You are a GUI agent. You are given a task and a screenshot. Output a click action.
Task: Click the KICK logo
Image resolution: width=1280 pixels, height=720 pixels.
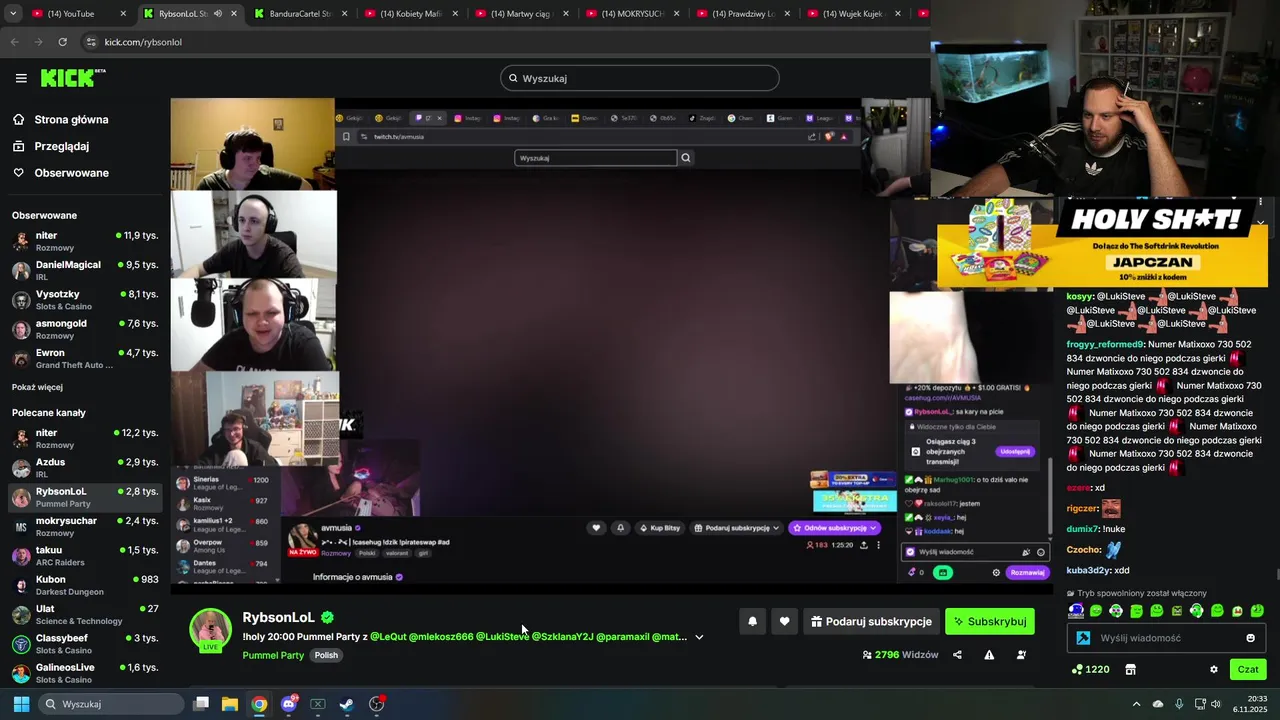click(x=72, y=78)
